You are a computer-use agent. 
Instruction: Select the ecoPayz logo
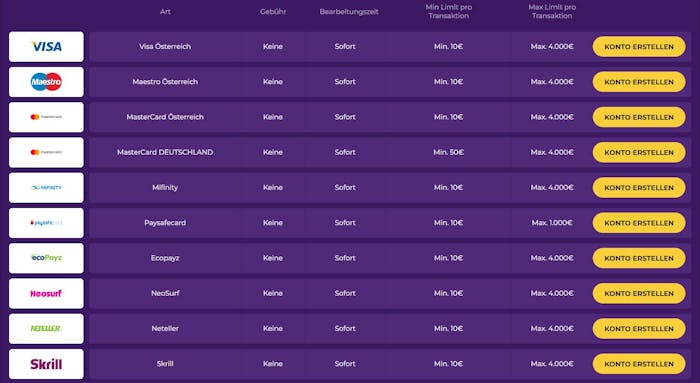tap(46, 258)
